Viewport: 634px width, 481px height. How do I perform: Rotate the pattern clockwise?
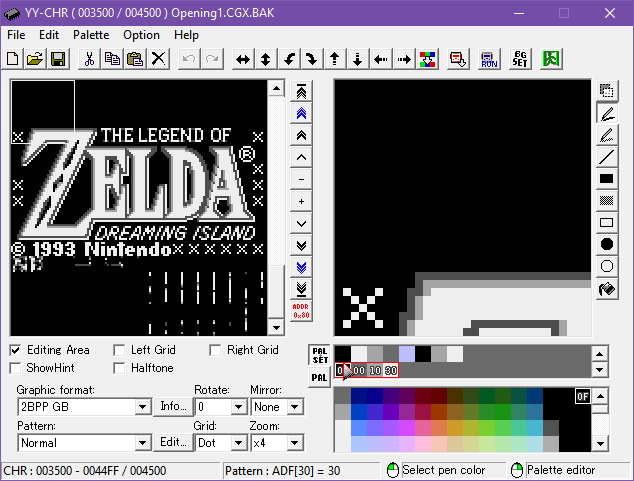pyautogui.click(x=312, y=59)
